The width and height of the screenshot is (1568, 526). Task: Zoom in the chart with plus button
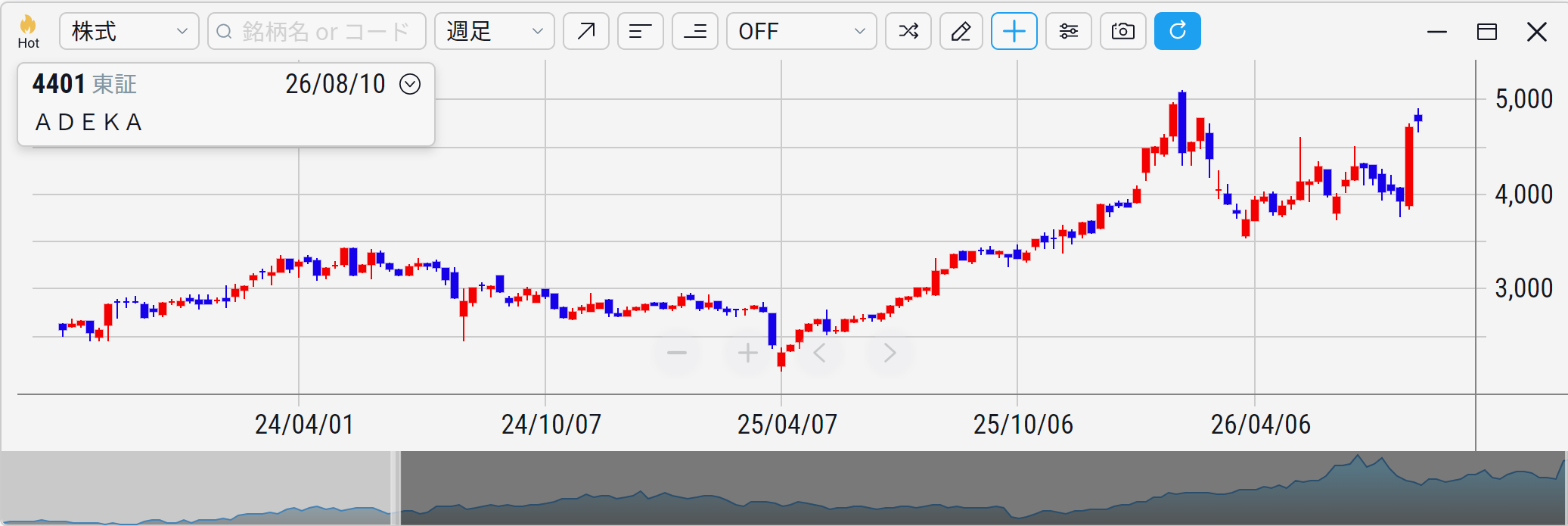[x=747, y=353]
